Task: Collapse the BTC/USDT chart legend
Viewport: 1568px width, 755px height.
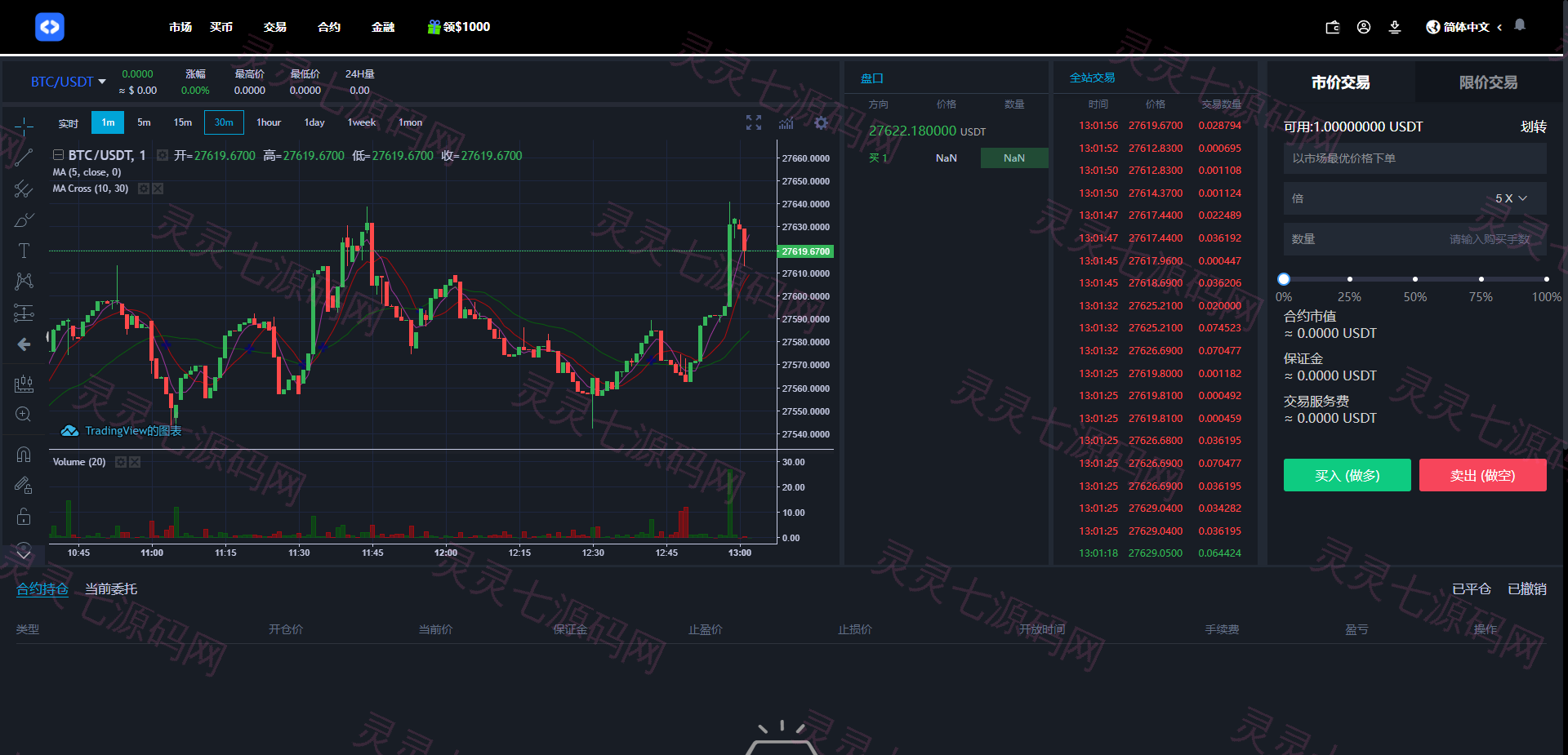Action: point(58,154)
